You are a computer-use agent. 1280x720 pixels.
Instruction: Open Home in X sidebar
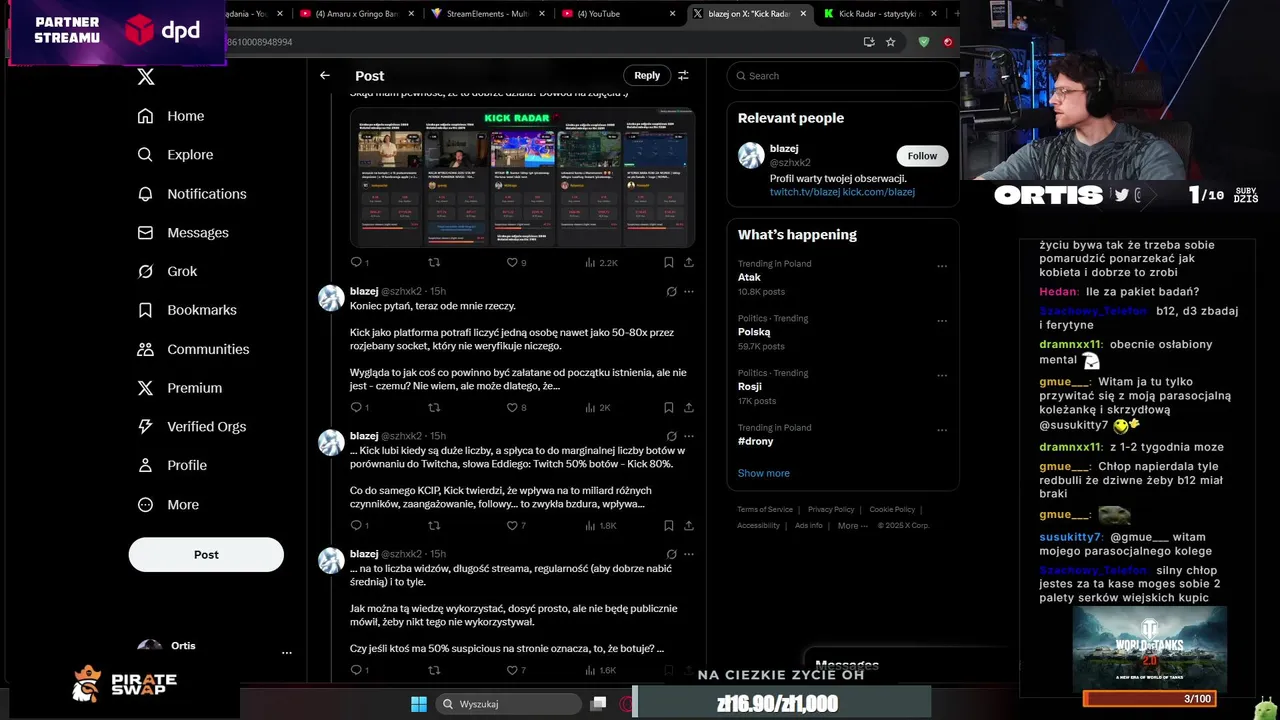click(171, 116)
